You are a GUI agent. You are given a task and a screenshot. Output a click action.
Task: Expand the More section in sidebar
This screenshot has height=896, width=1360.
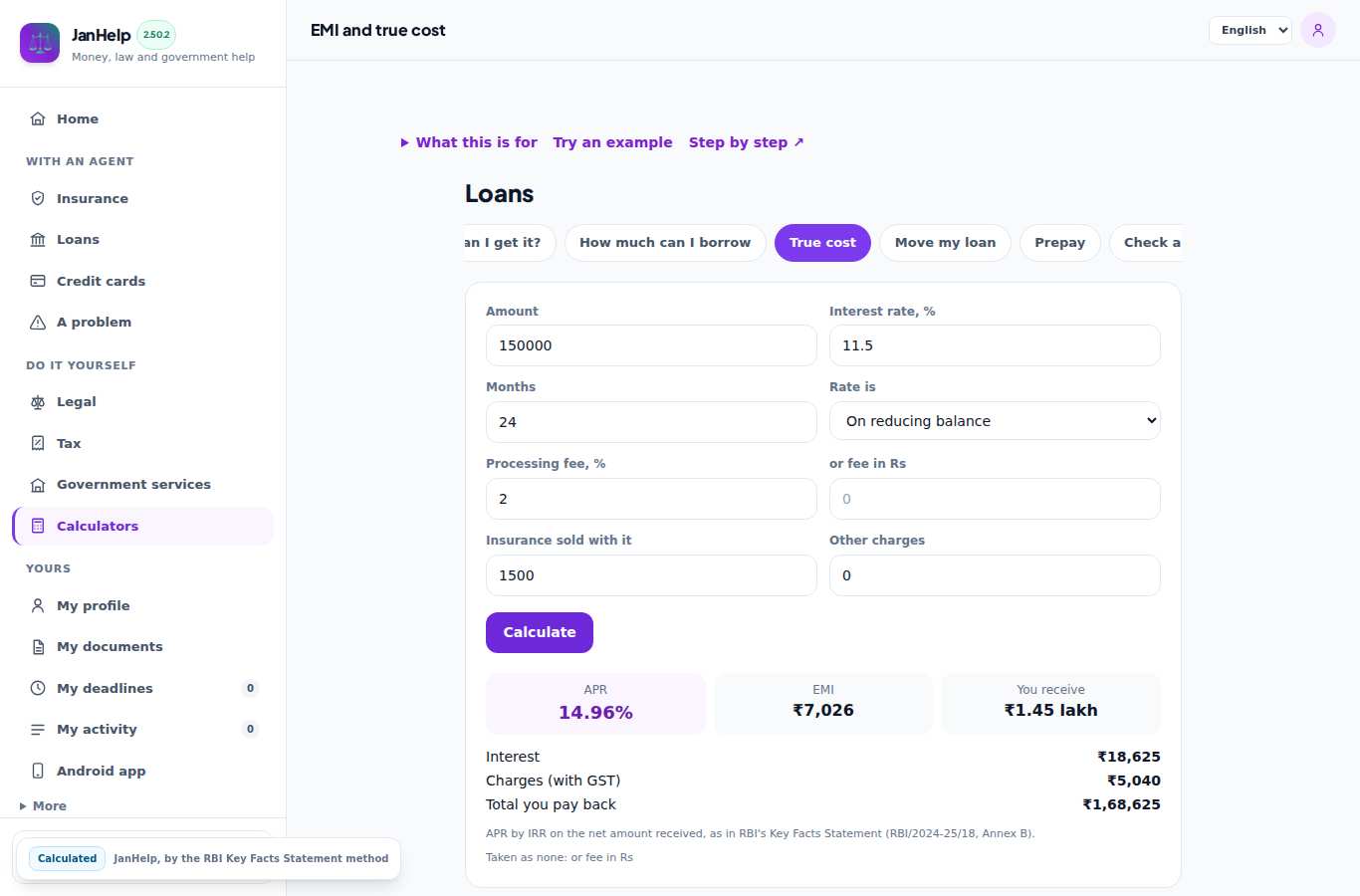coord(43,806)
